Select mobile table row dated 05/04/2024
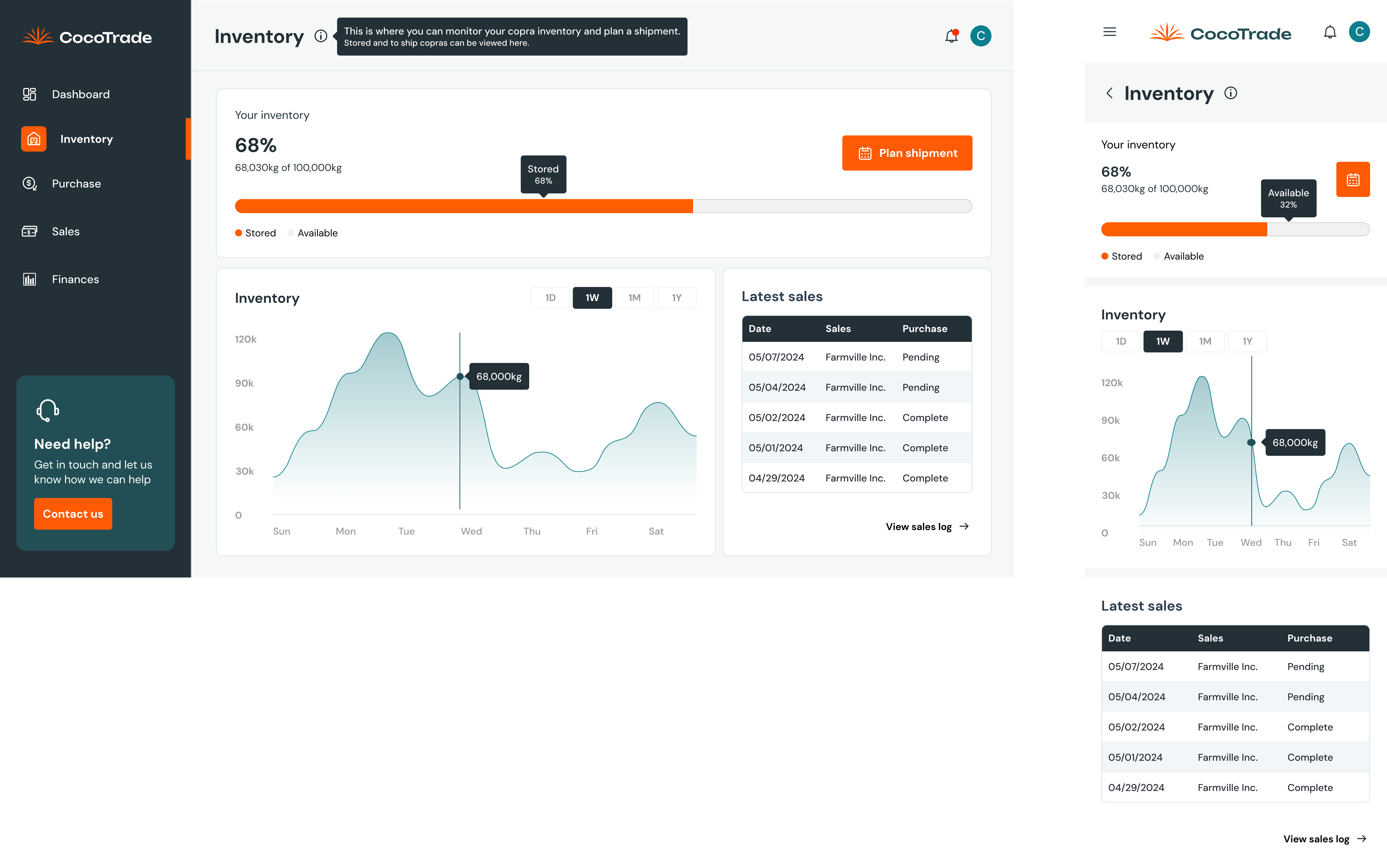Viewport: 1387px width, 868px height. (1235, 697)
